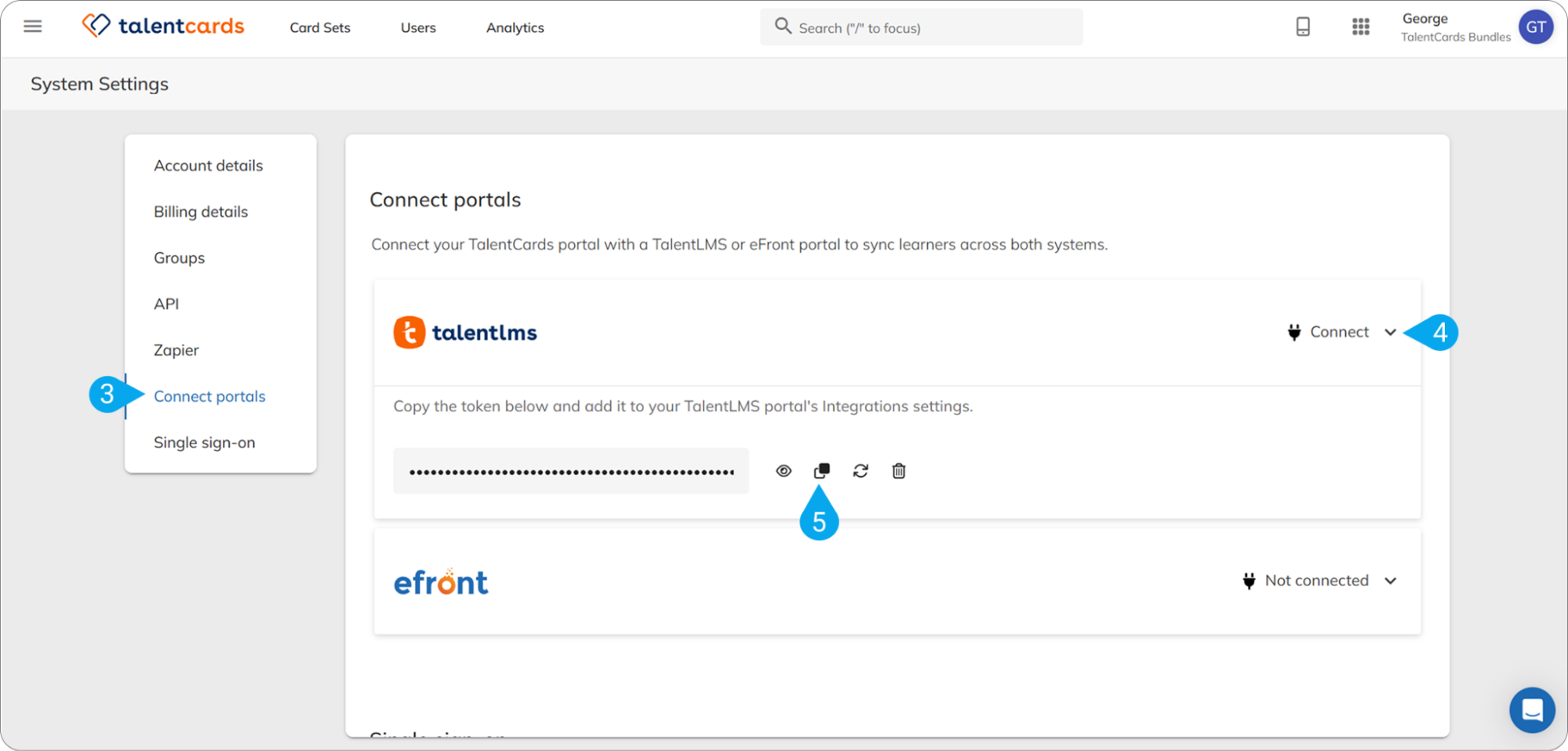Reveal the hidden token with eye icon
Screen dimensions: 1568x751
coord(784,471)
